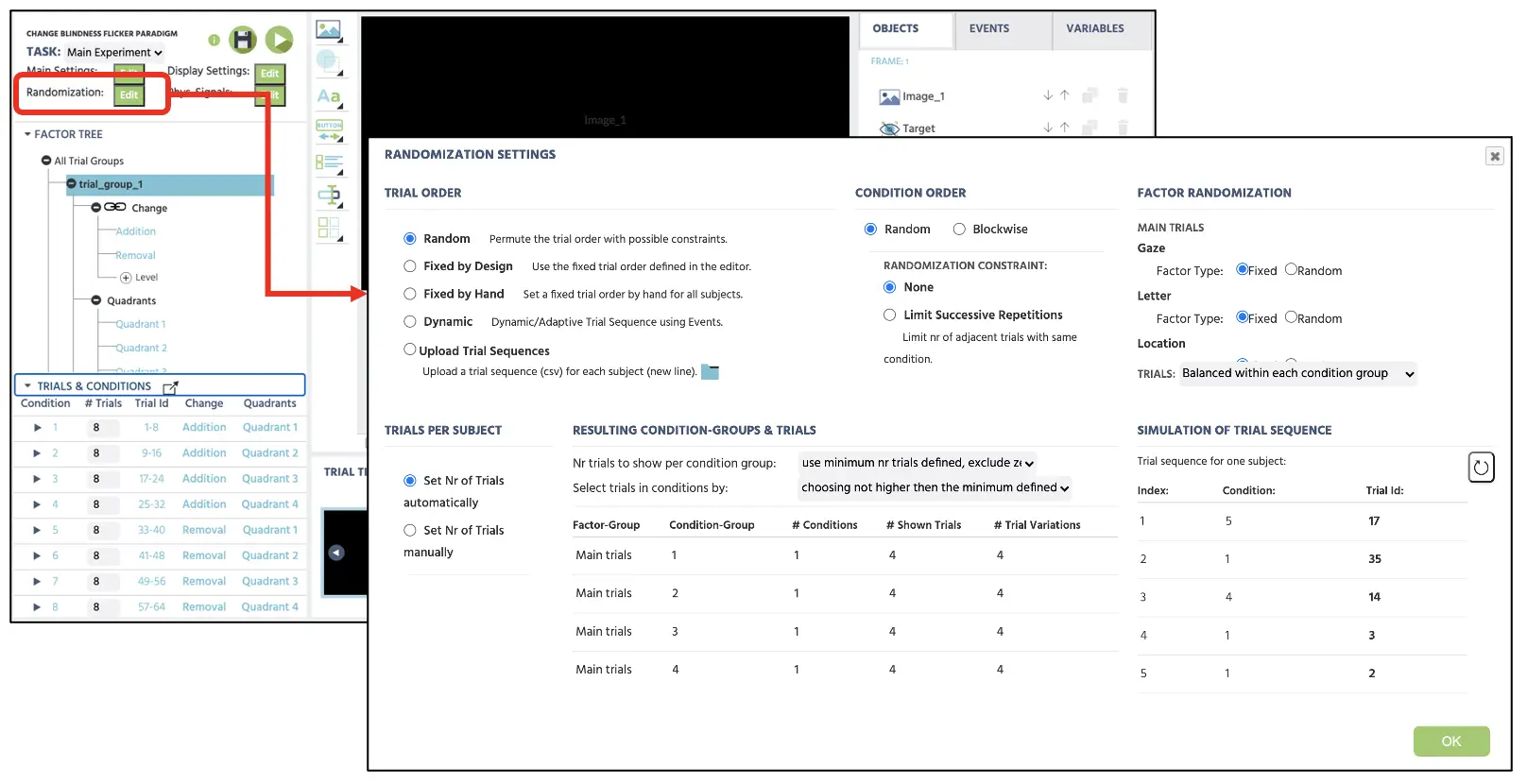Select the button element tool

329,130
